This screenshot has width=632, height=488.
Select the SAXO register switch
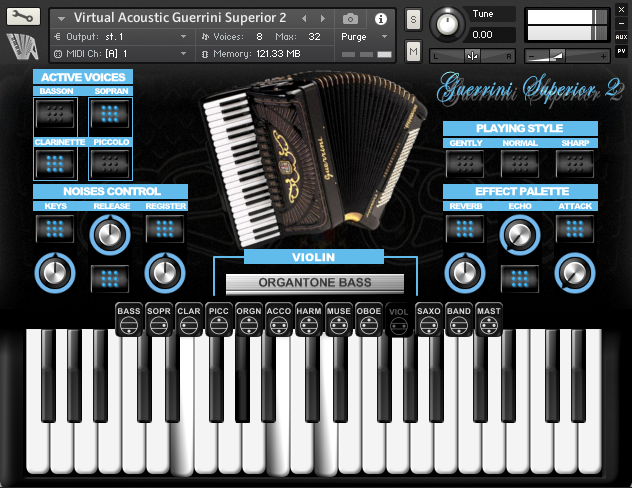(x=428, y=319)
